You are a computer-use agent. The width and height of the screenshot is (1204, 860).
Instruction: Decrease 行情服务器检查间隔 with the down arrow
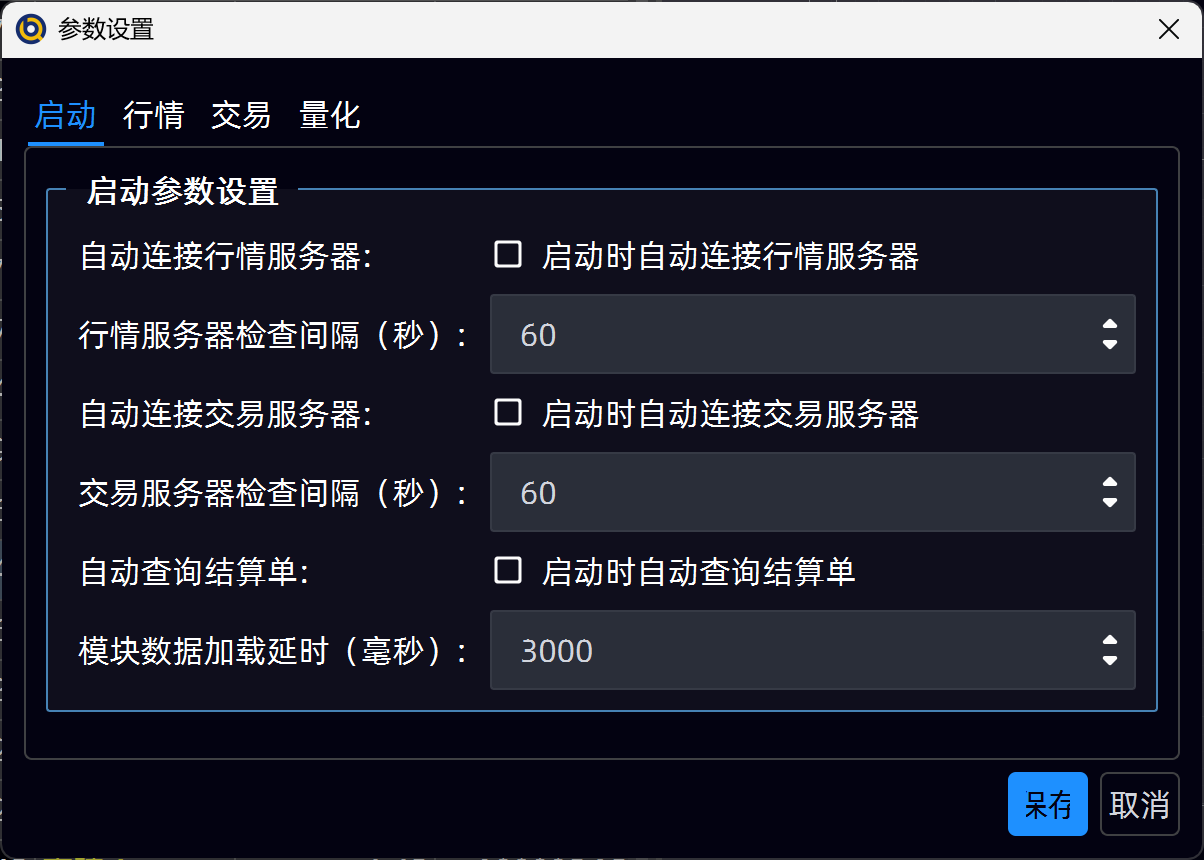[x=1109, y=344]
